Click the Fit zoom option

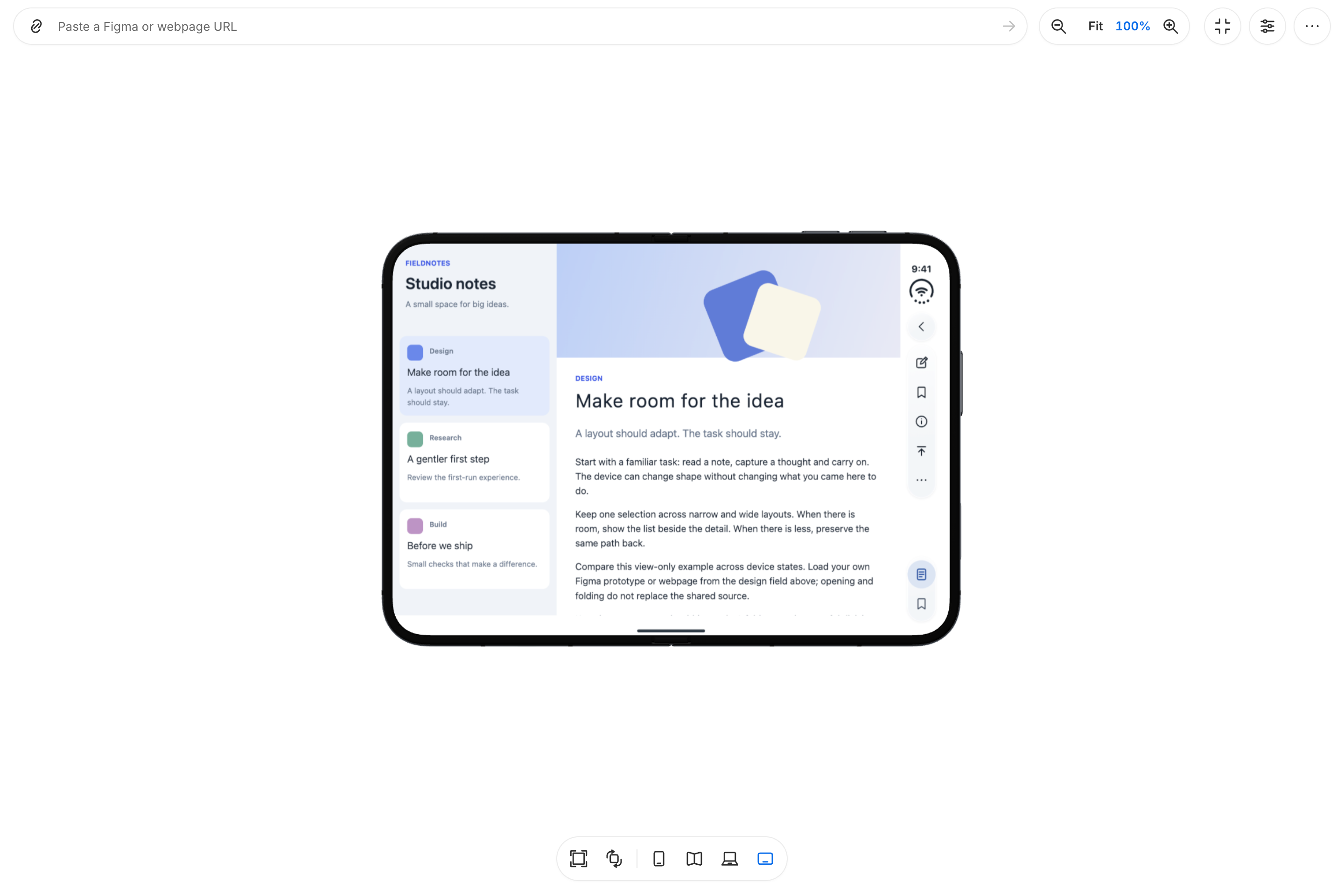pyautogui.click(x=1095, y=26)
